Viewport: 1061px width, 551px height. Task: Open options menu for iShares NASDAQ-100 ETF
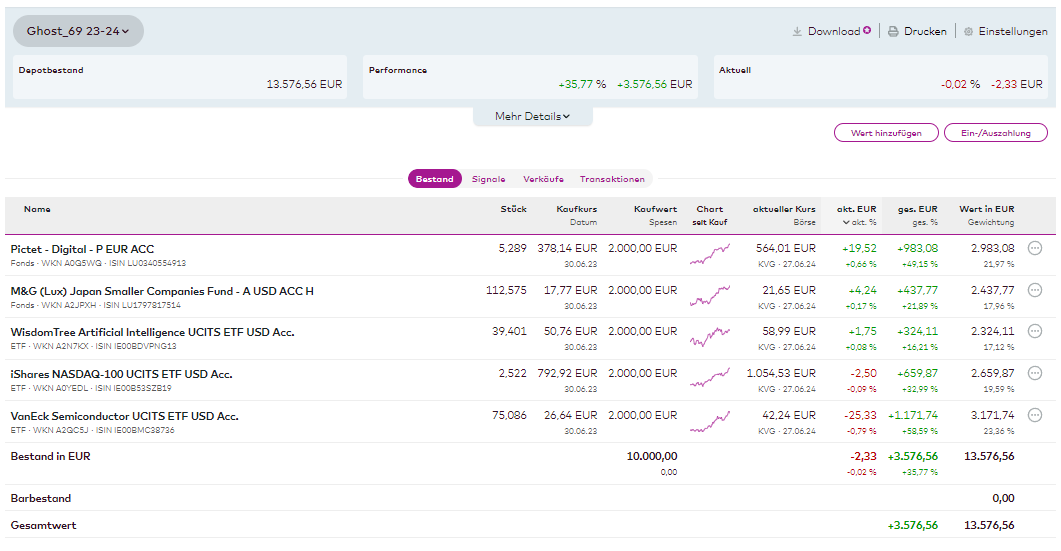point(1035,374)
